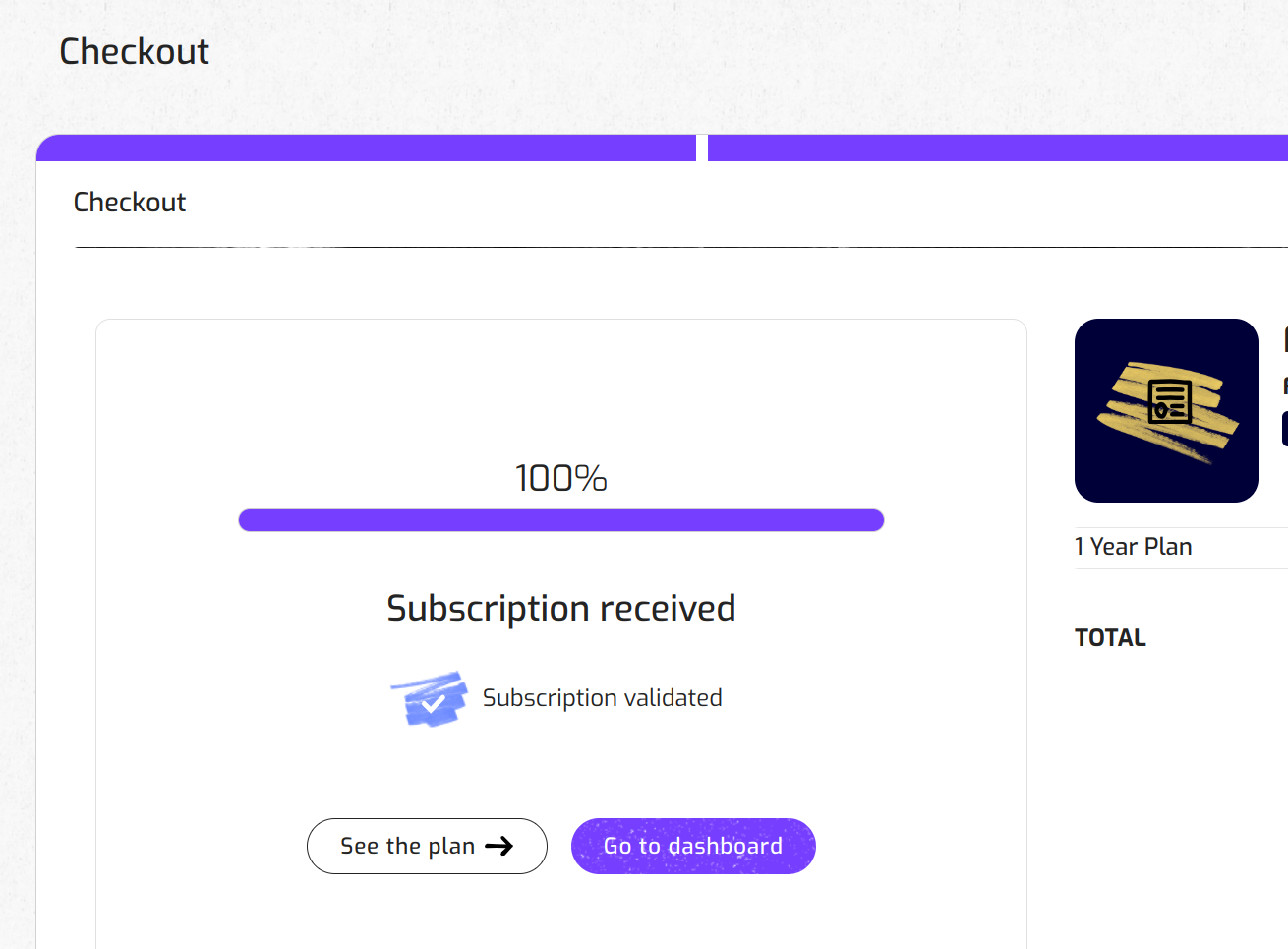Screen dimensions: 1288x949
Task: Click the separator line below 1 Year Plan
Action: coord(1180,568)
